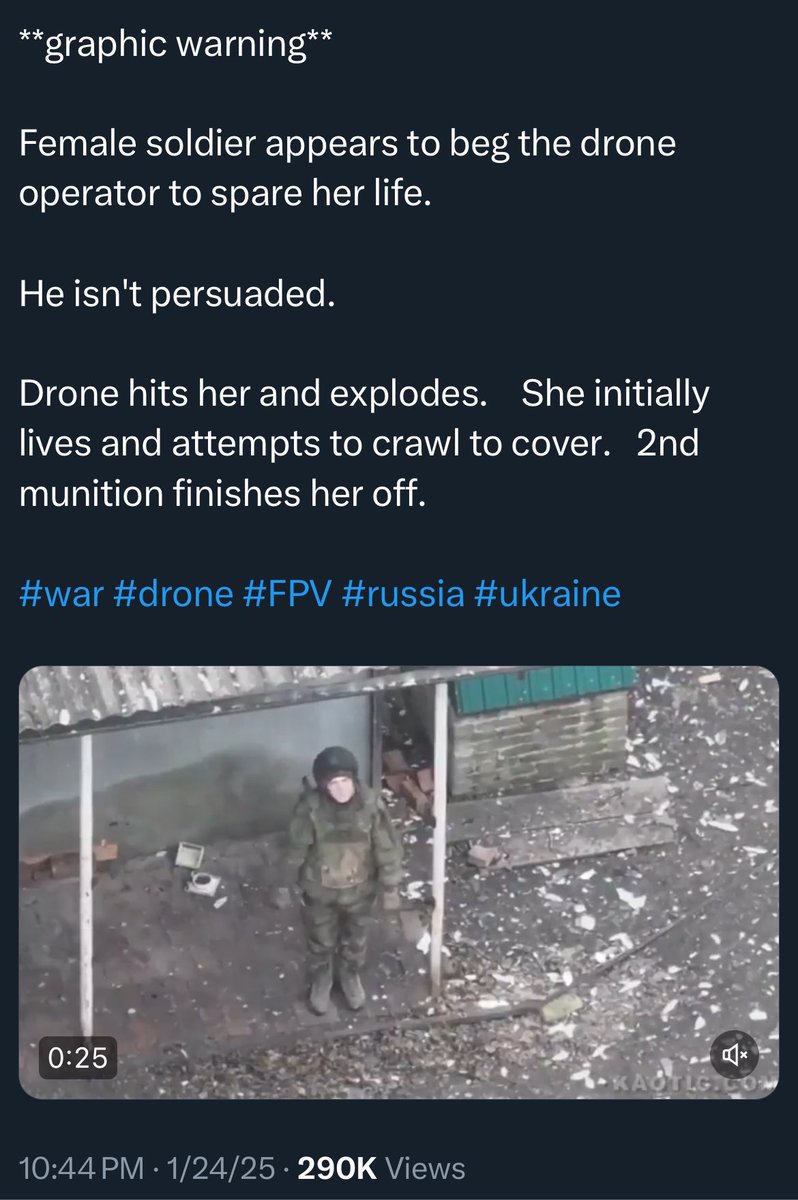Click the 1/24/25 post date
The image size is (798, 1200).
pos(223,1168)
